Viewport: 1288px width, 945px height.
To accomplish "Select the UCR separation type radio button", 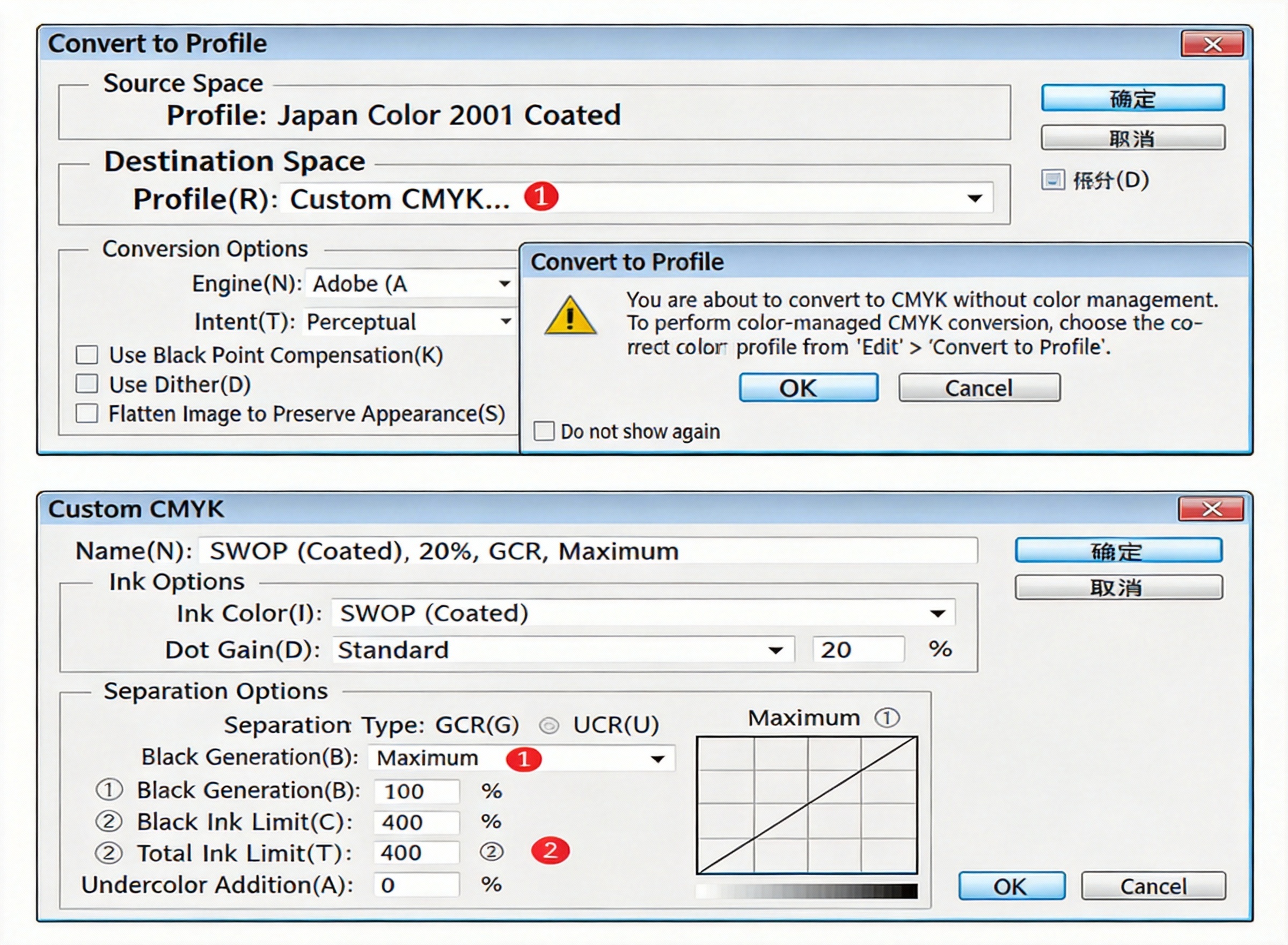I will (x=549, y=725).
